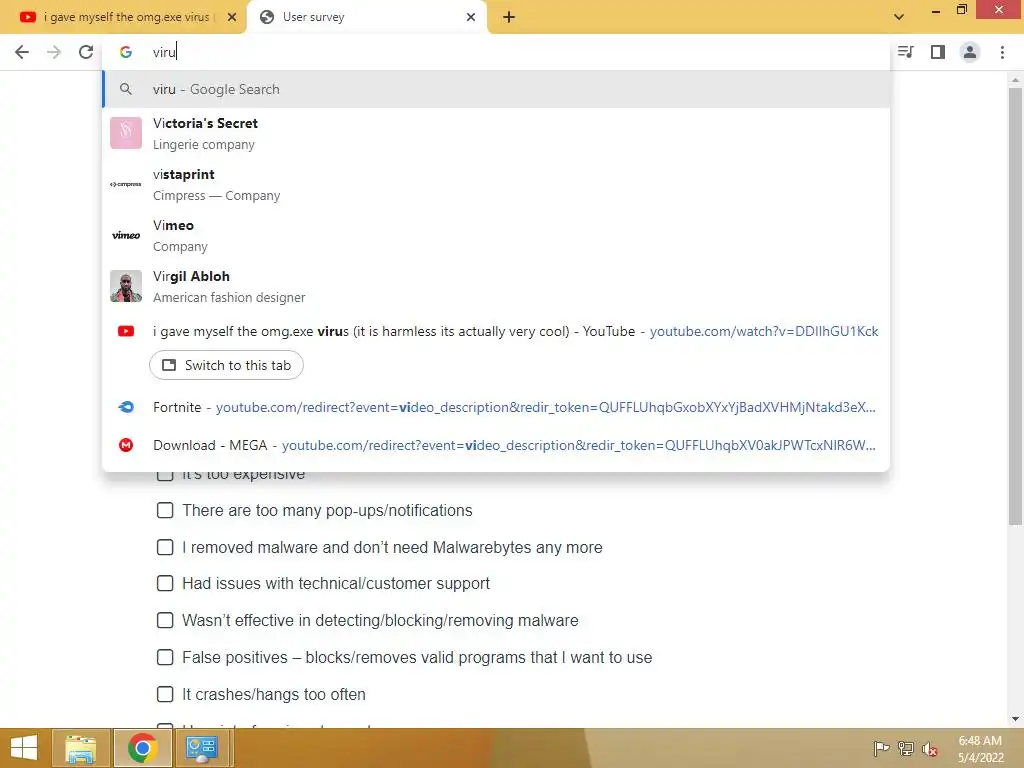Screen dimensions: 1024x768
Task: Switch to the YouTube omg.exe virus tab
Action: click(123, 17)
